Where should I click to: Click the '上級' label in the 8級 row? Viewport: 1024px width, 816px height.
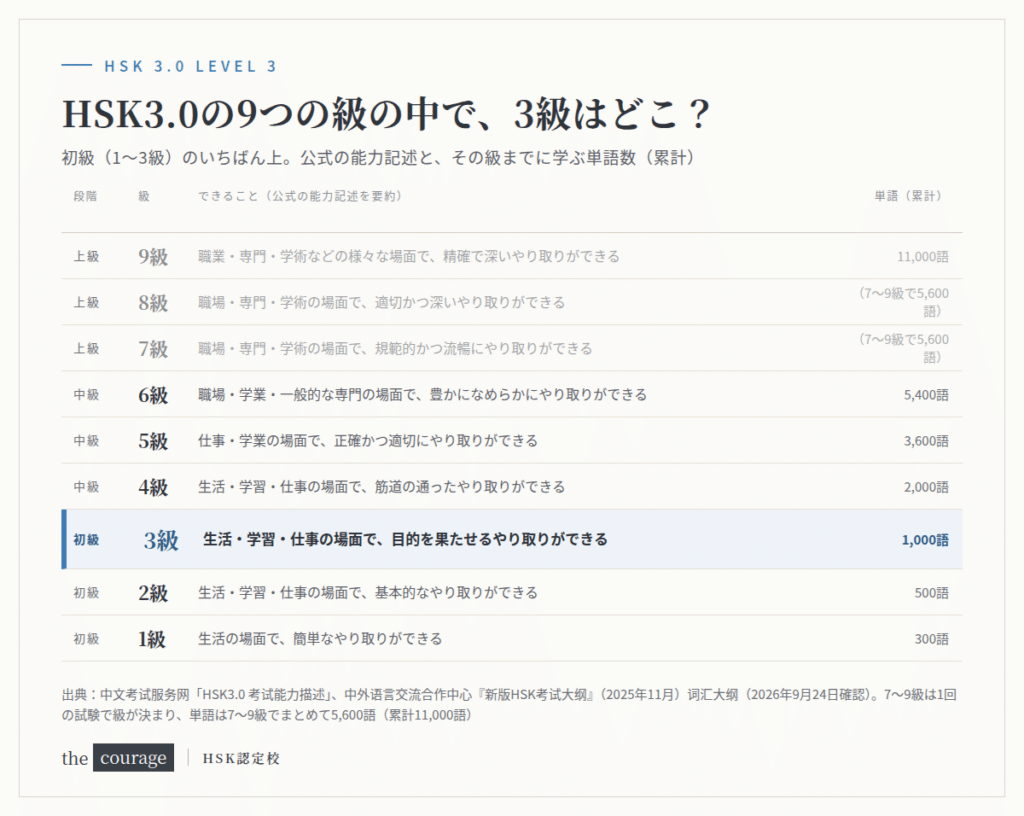pyautogui.click(x=86, y=303)
